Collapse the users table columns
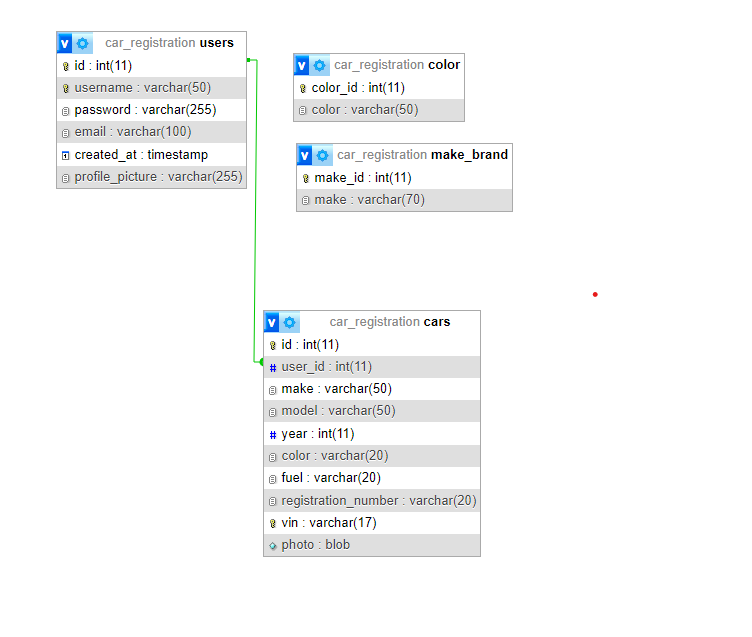This screenshot has width=752, height=637. point(65,43)
